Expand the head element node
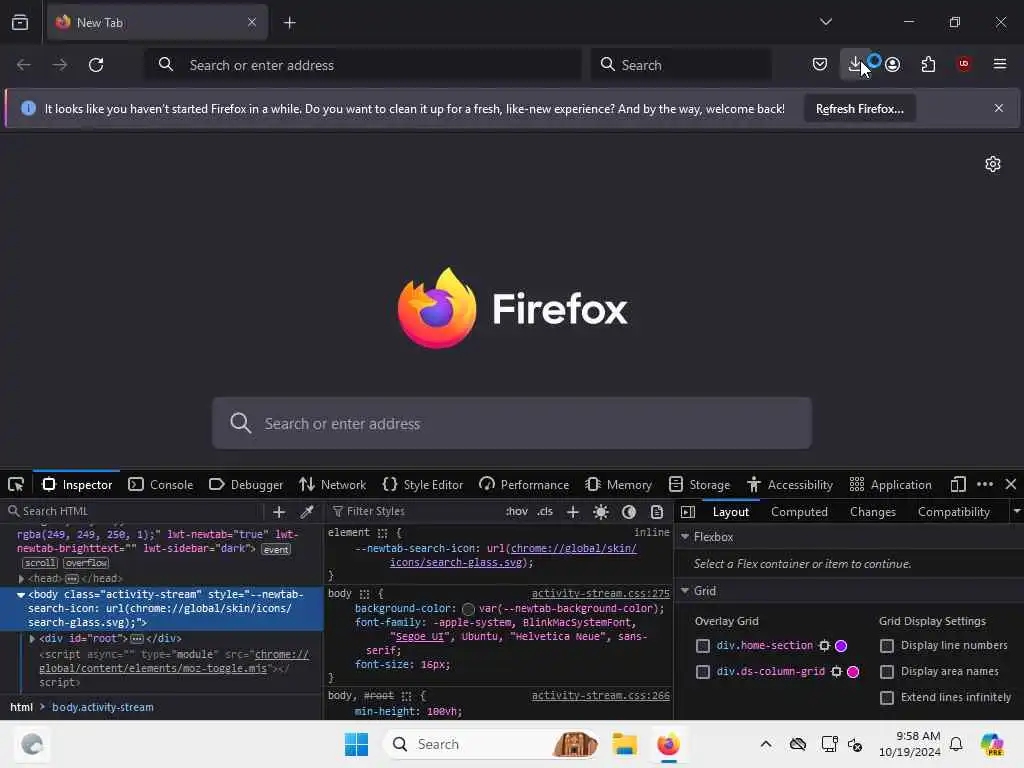Viewport: 1024px width, 768px height. coord(21,579)
